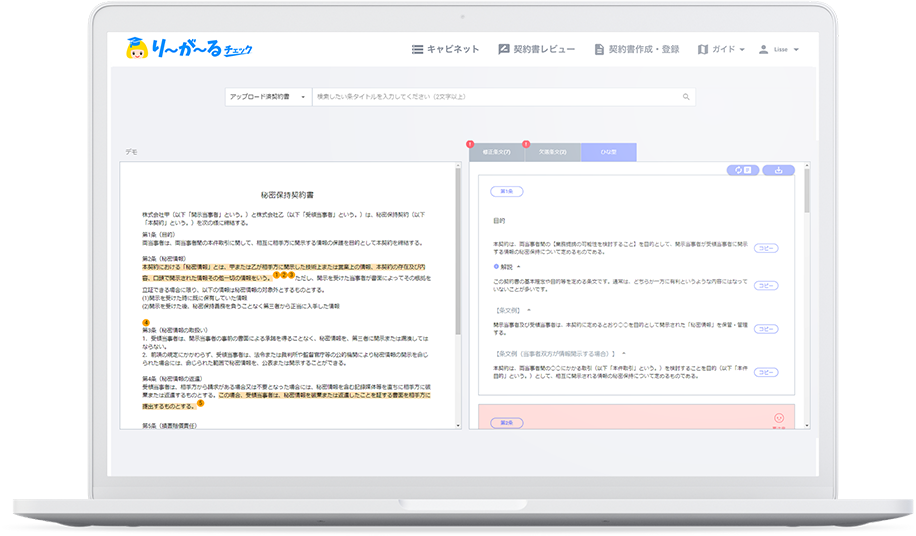Copy the 【条文例】 sample clause text
Screen dimensions: 916x536
click(x=766, y=329)
